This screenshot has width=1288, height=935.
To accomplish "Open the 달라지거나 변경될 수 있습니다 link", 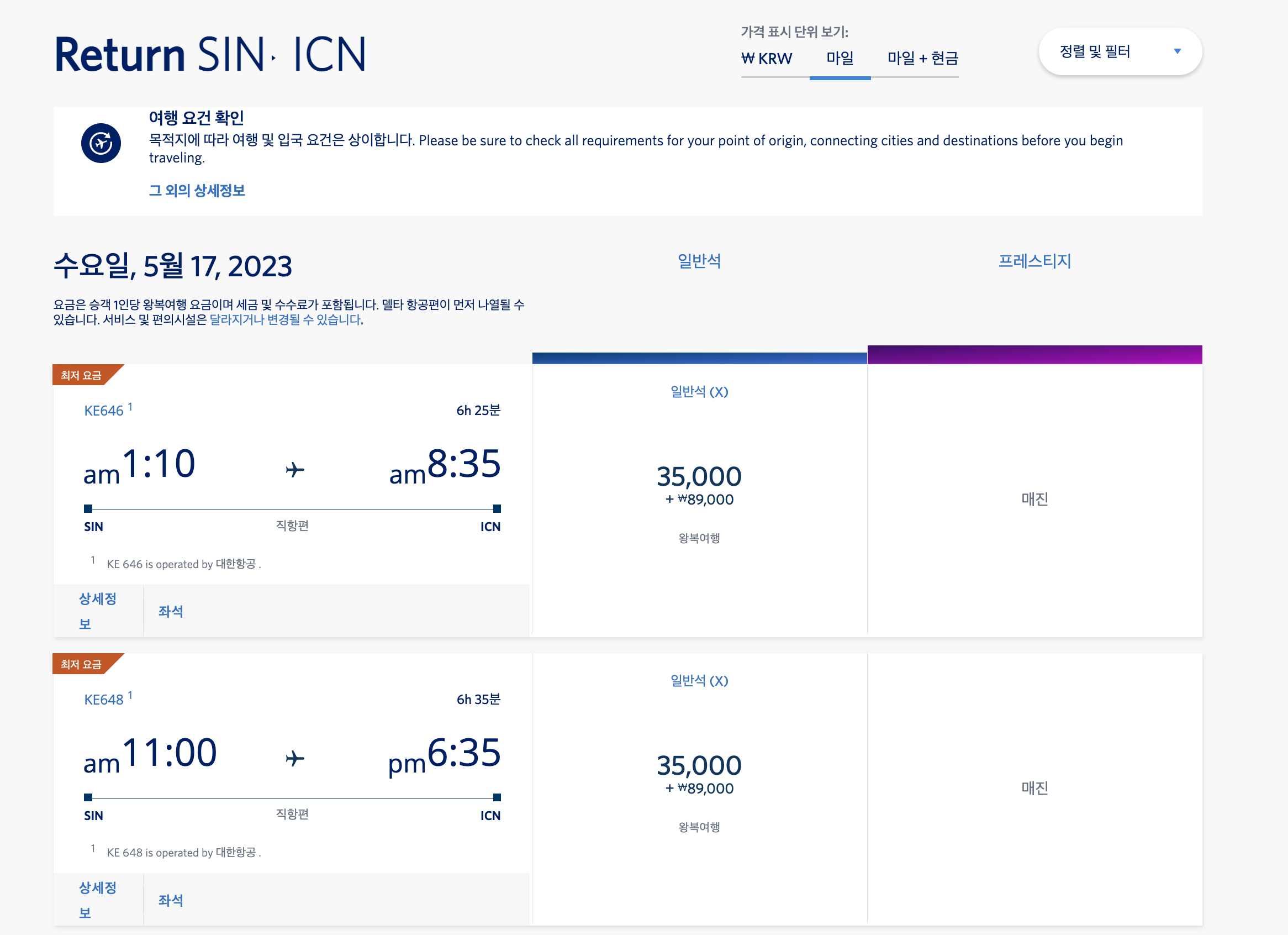I will pyautogui.click(x=286, y=320).
